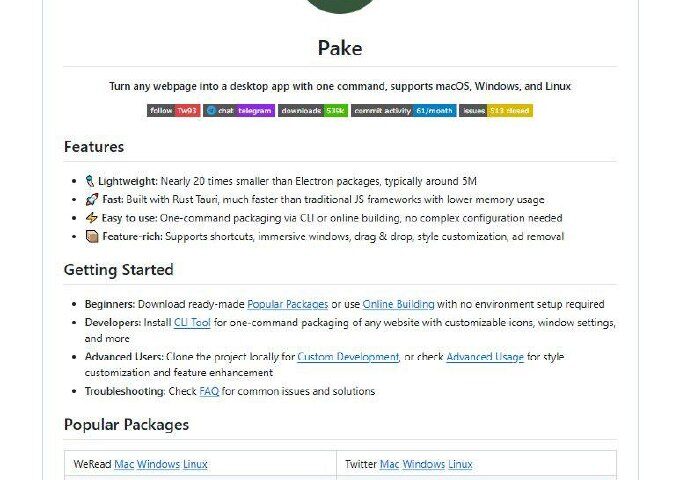Click the green Pake logo at top
687x480 pixels.
pos(340,5)
